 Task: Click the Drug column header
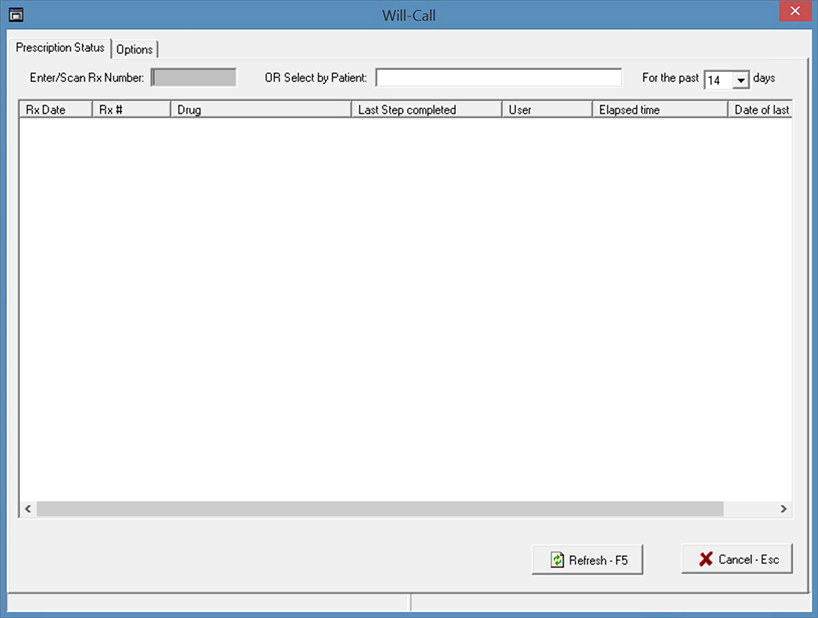[260, 110]
